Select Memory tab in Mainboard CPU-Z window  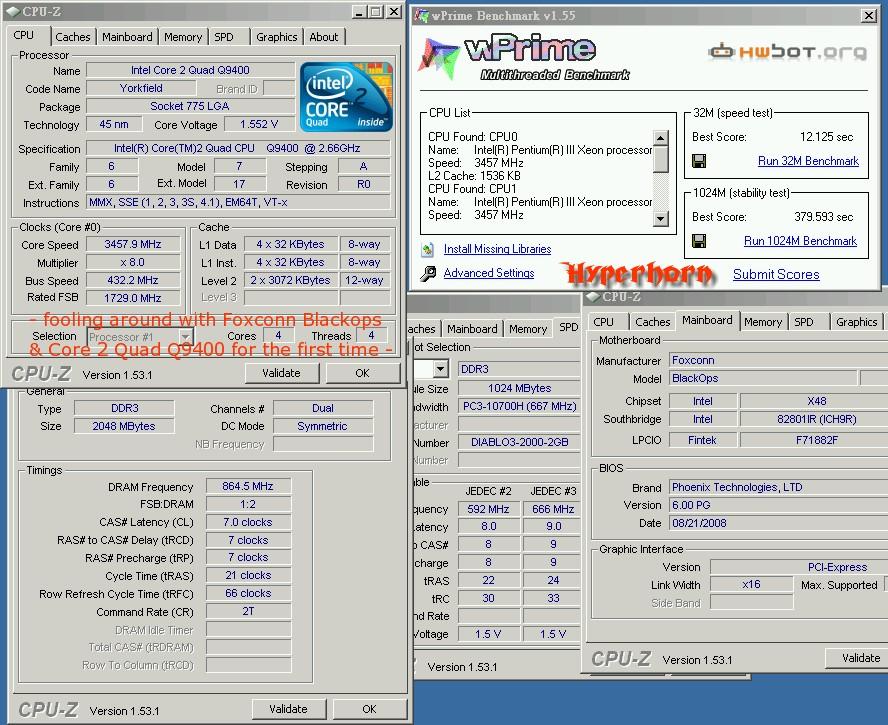pyautogui.click(x=763, y=322)
